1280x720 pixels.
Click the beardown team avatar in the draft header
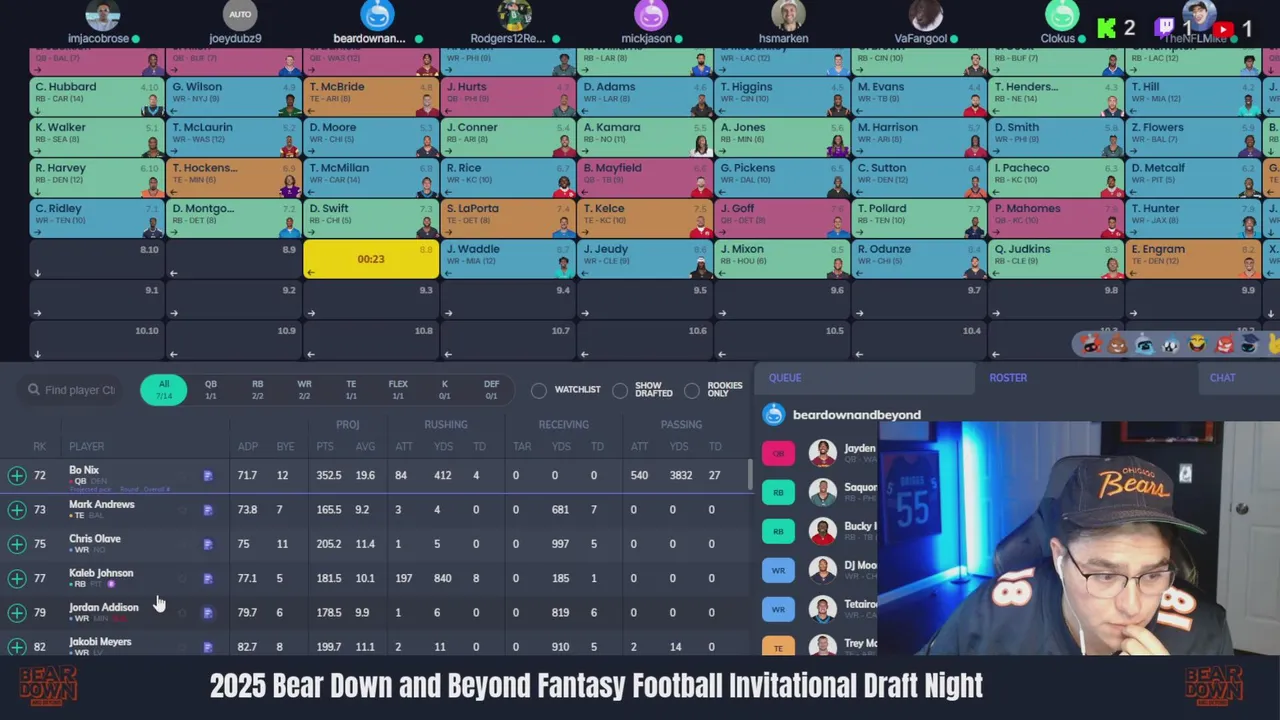377,14
